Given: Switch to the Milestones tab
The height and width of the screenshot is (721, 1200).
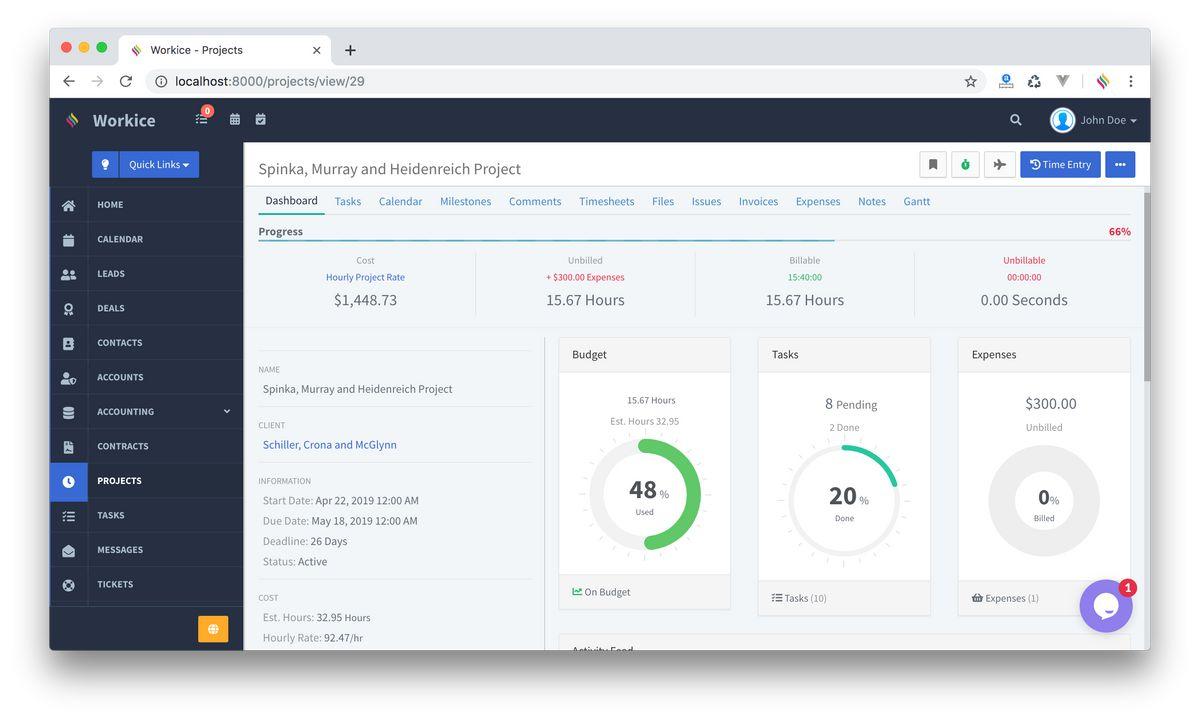Looking at the screenshot, I should click(465, 201).
